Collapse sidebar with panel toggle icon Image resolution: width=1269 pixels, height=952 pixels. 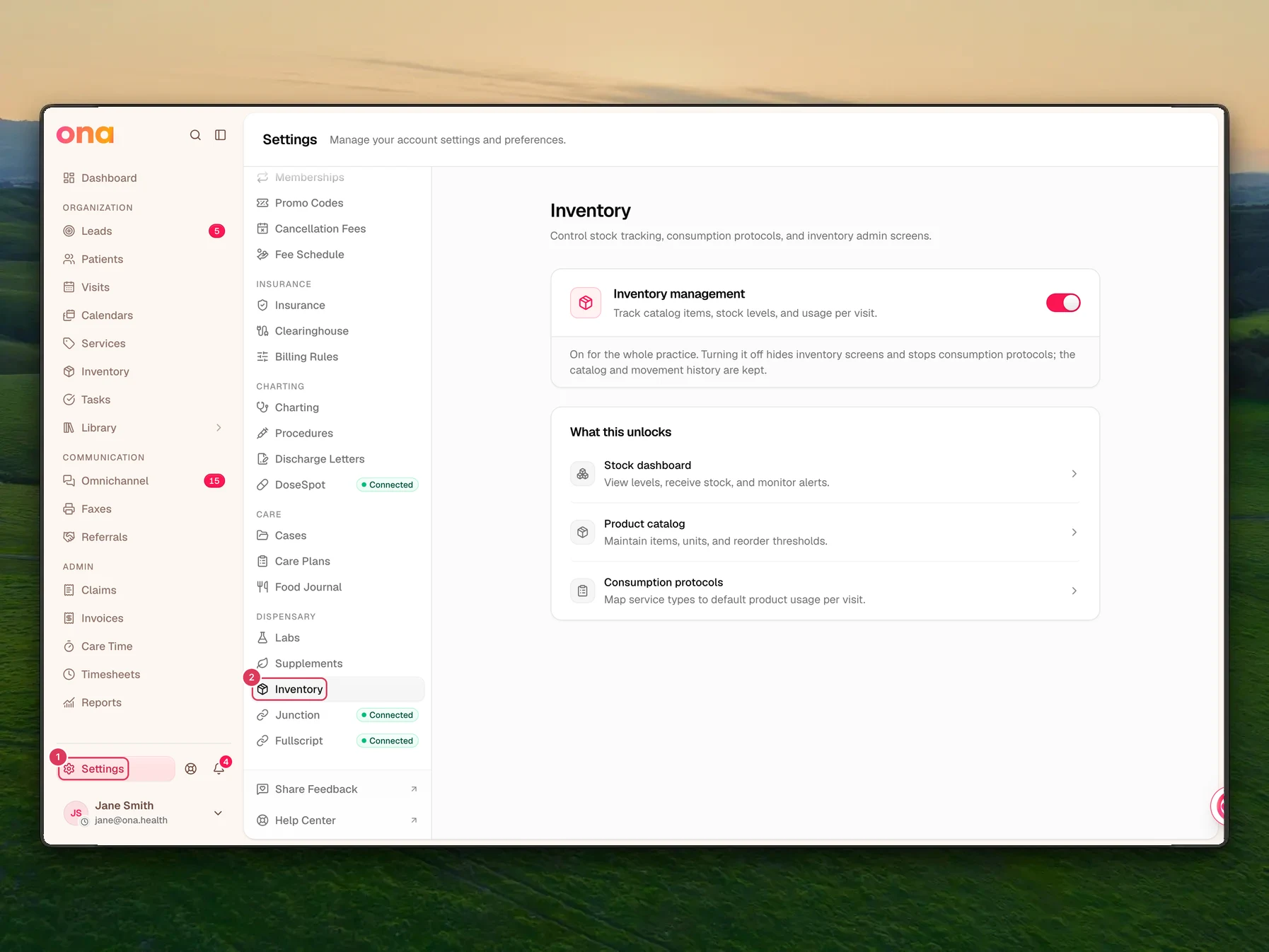(x=221, y=135)
